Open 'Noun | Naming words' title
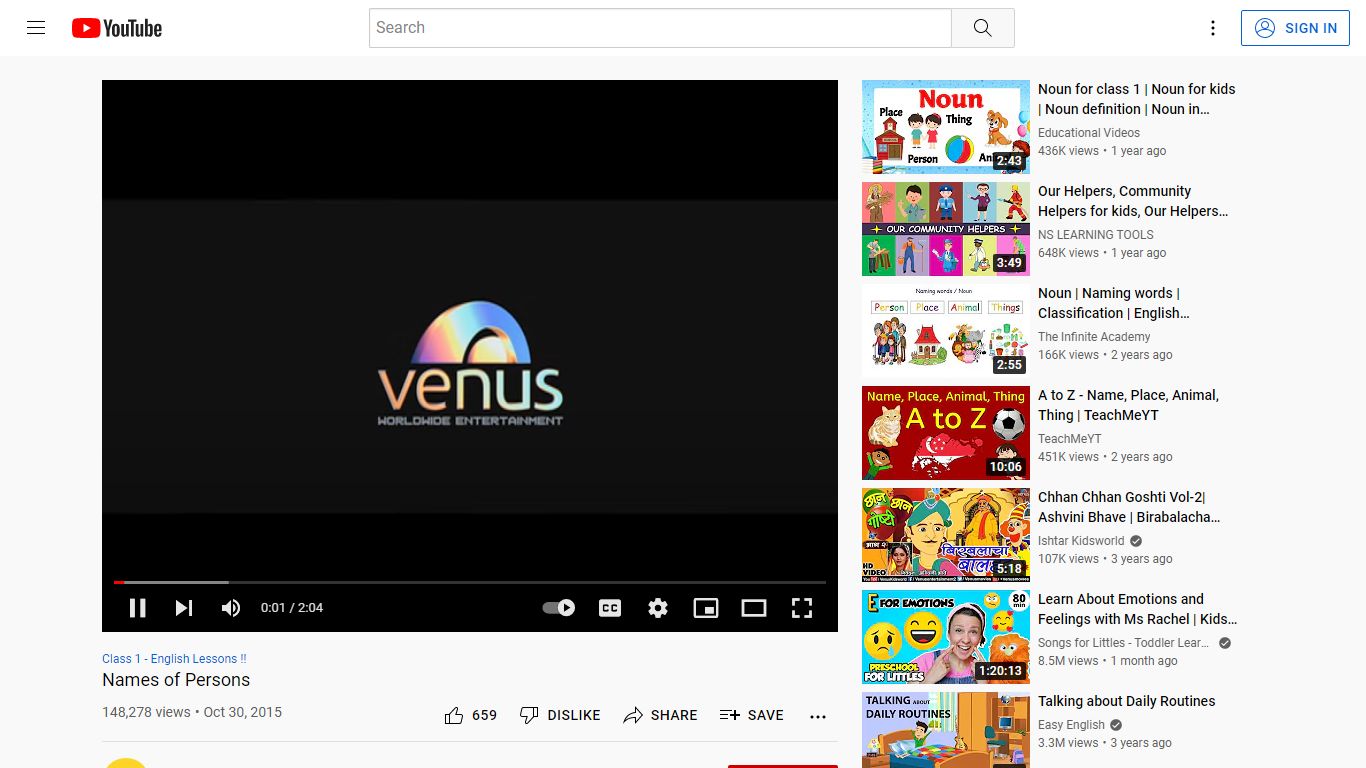The height and width of the screenshot is (768, 1366). tap(1114, 303)
